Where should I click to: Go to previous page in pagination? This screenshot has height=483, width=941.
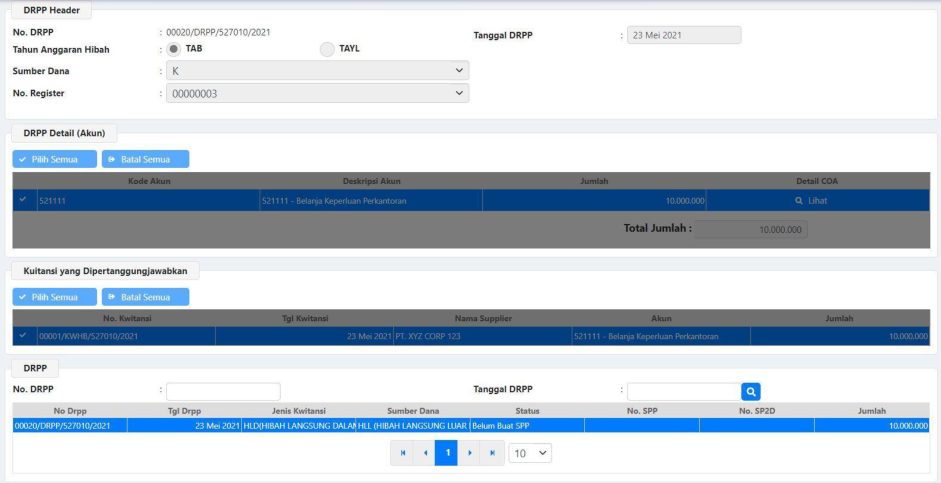point(425,453)
